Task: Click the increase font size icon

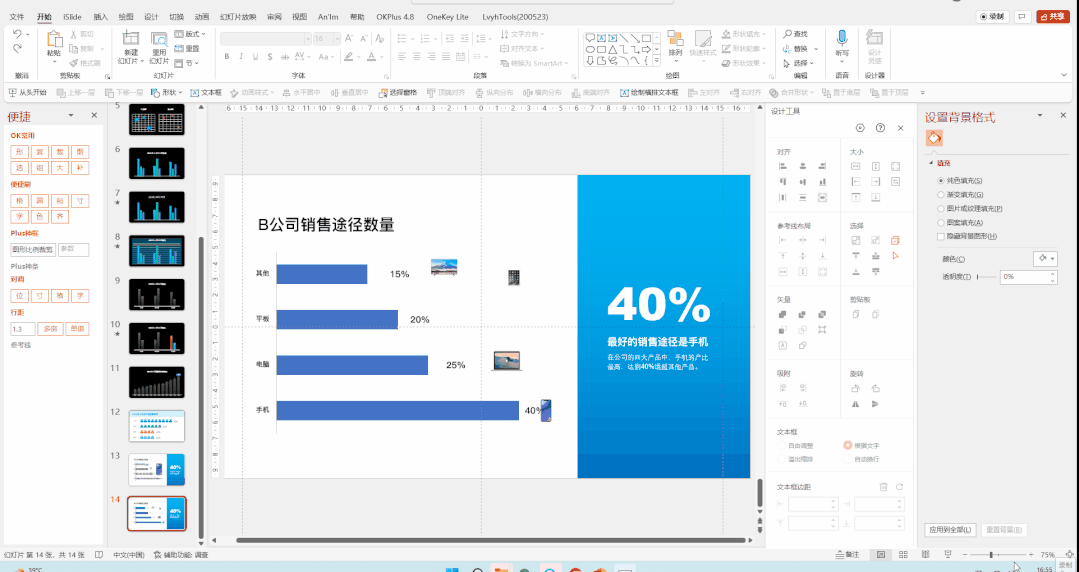Action: click(348, 39)
